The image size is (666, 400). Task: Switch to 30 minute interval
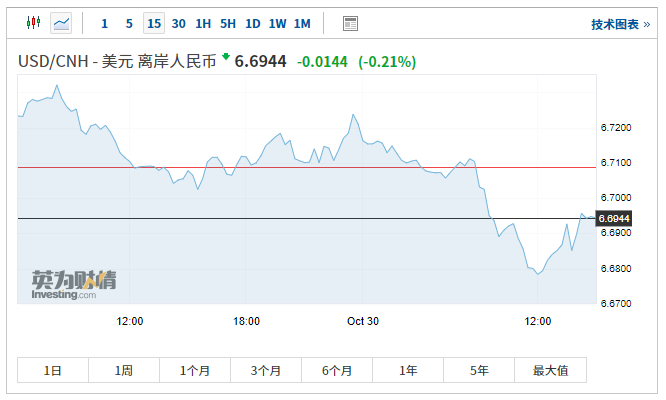178,23
